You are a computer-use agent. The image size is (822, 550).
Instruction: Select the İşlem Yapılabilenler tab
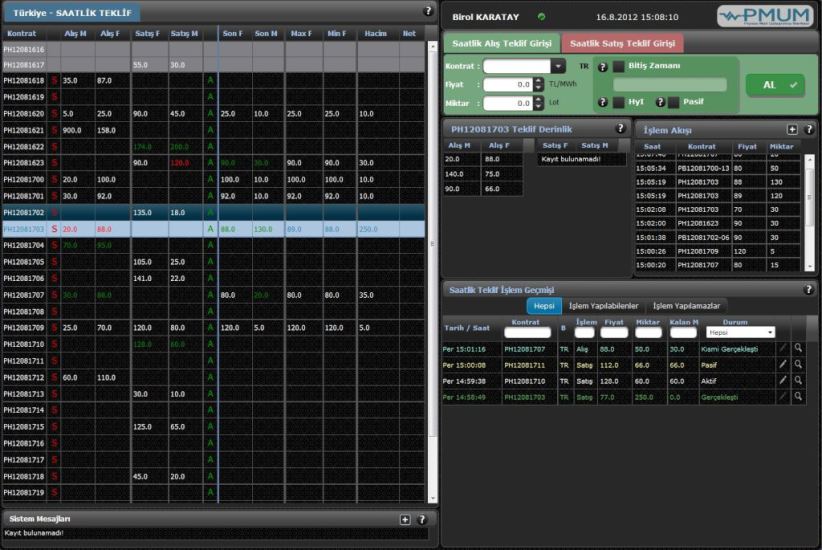click(603, 306)
